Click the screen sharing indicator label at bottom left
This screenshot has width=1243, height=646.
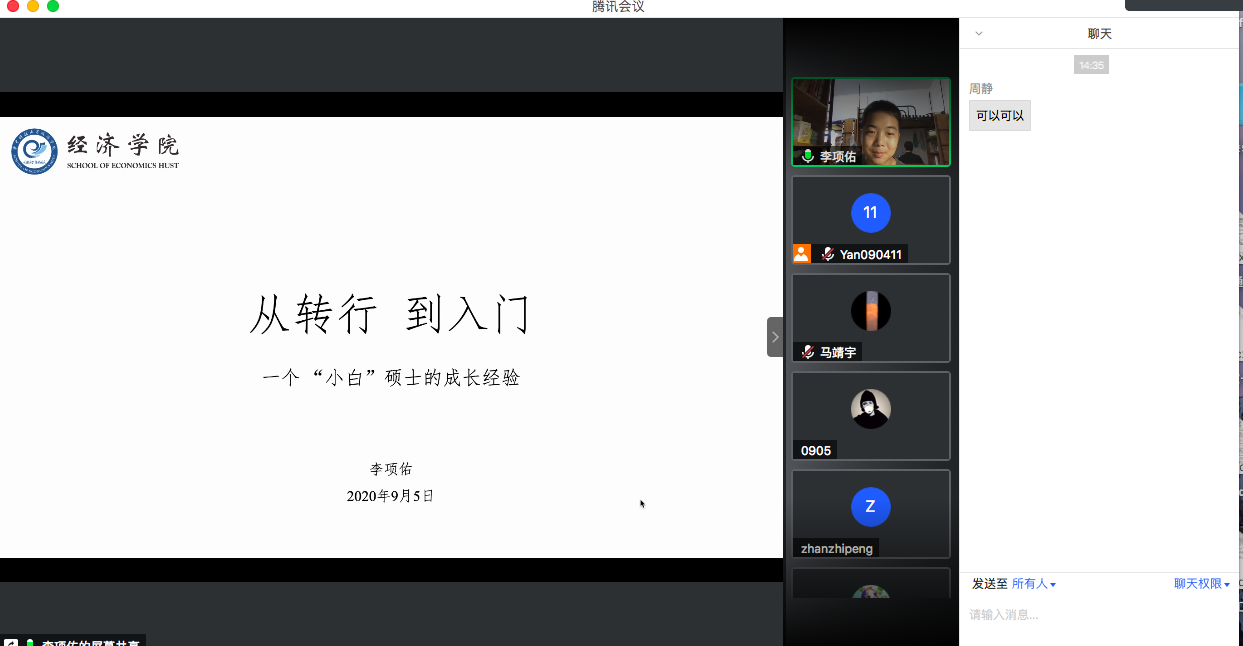[82, 641]
